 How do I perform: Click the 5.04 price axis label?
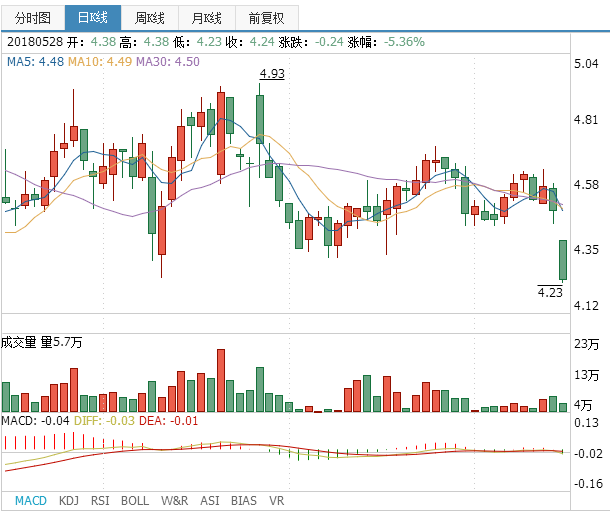[586, 63]
